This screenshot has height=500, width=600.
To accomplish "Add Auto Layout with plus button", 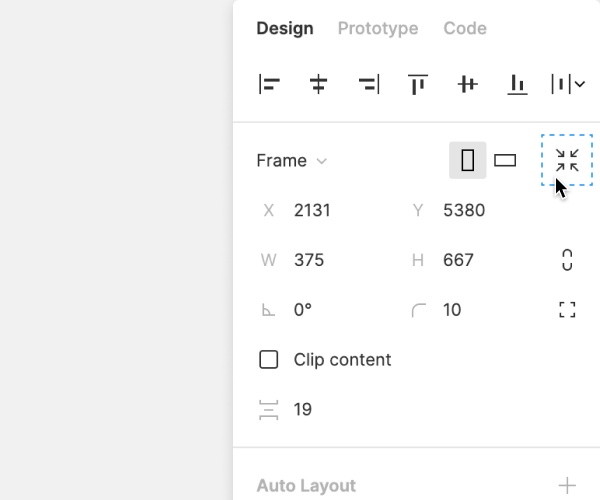I will [x=567, y=486].
